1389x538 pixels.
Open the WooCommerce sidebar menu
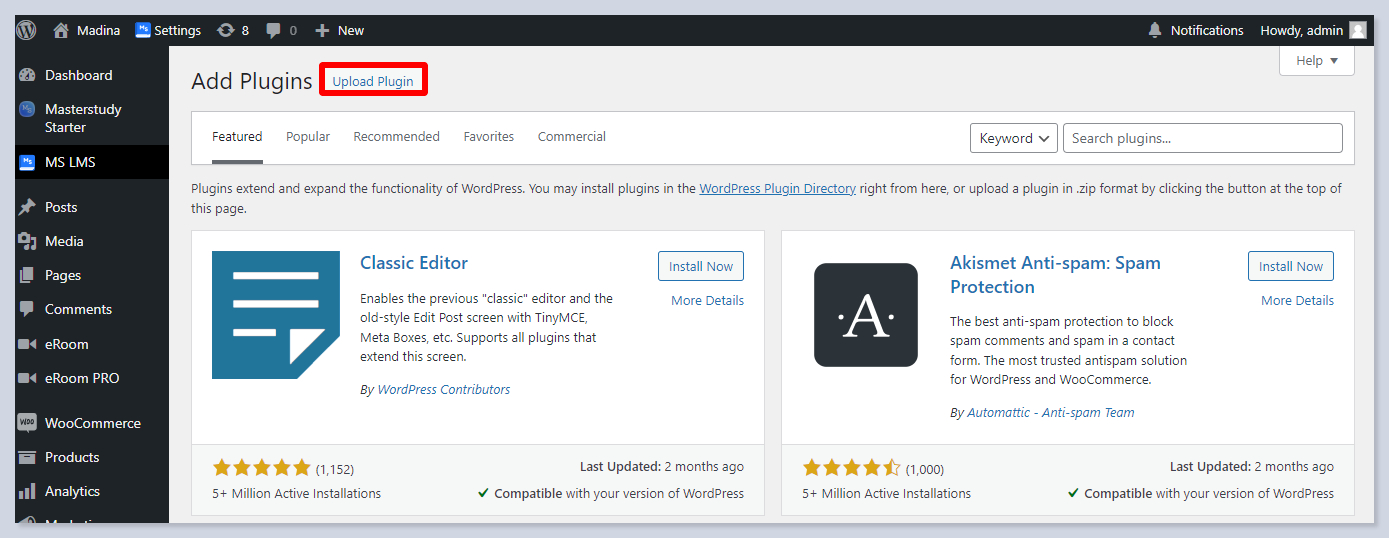tap(92, 423)
